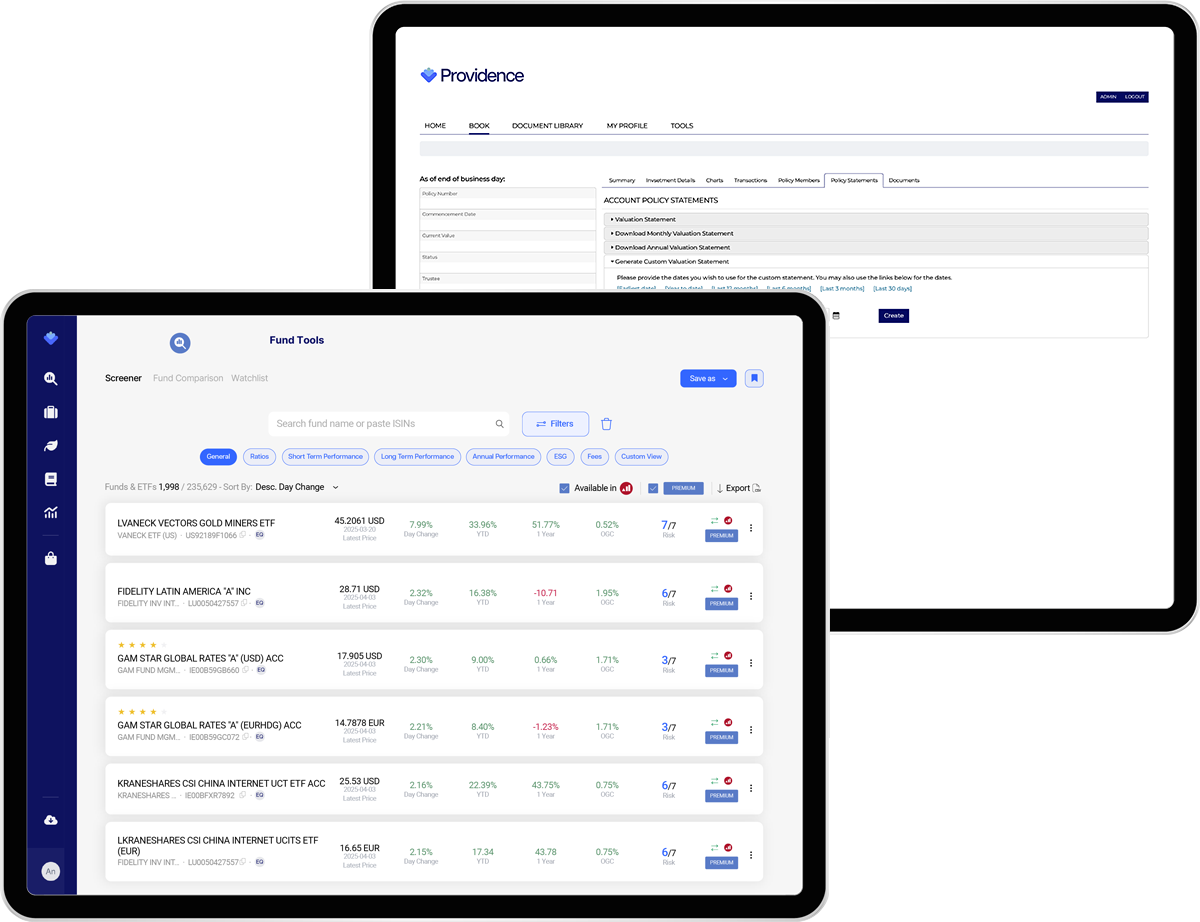The width and height of the screenshot is (1200, 922).
Task: Select Short Term Performance pill
Action: 325,456
